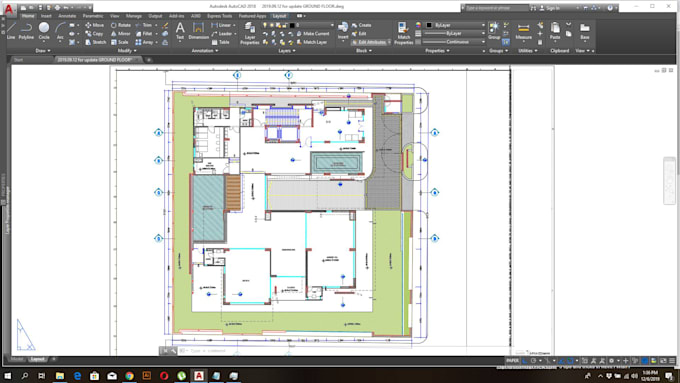This screenshot has width=680, height=383.
Task: Select the Fillet tool
Action: [x=144, y=33]
